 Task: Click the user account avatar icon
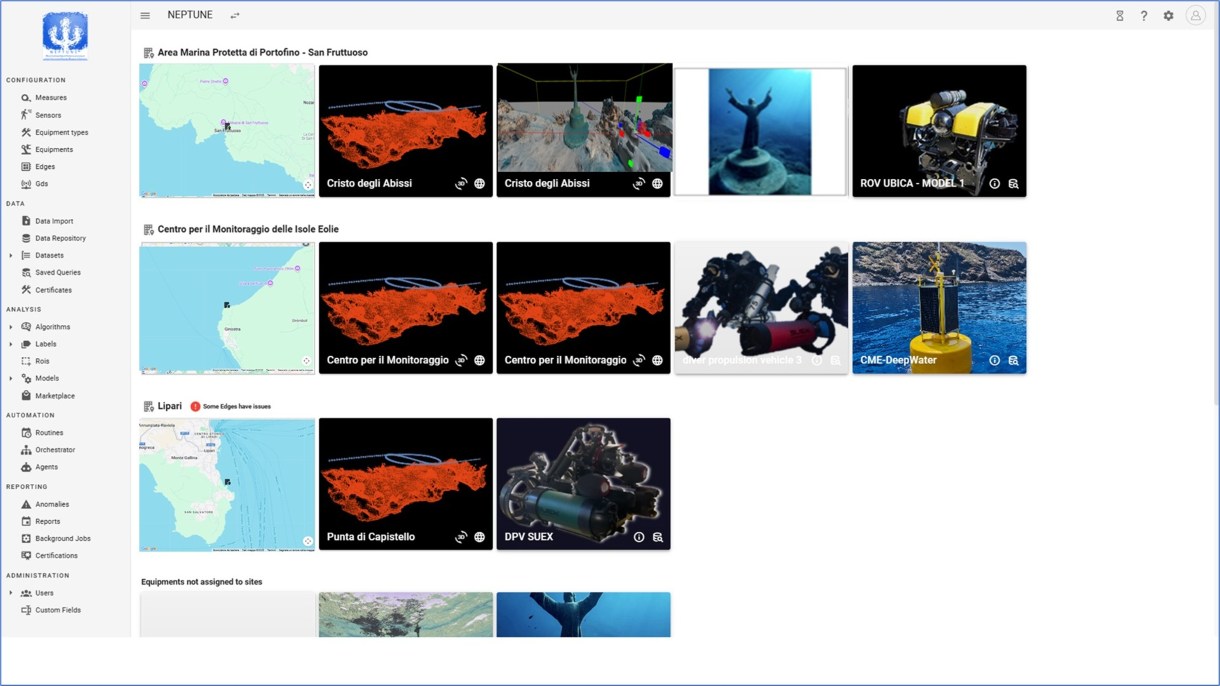[1195, 16]
